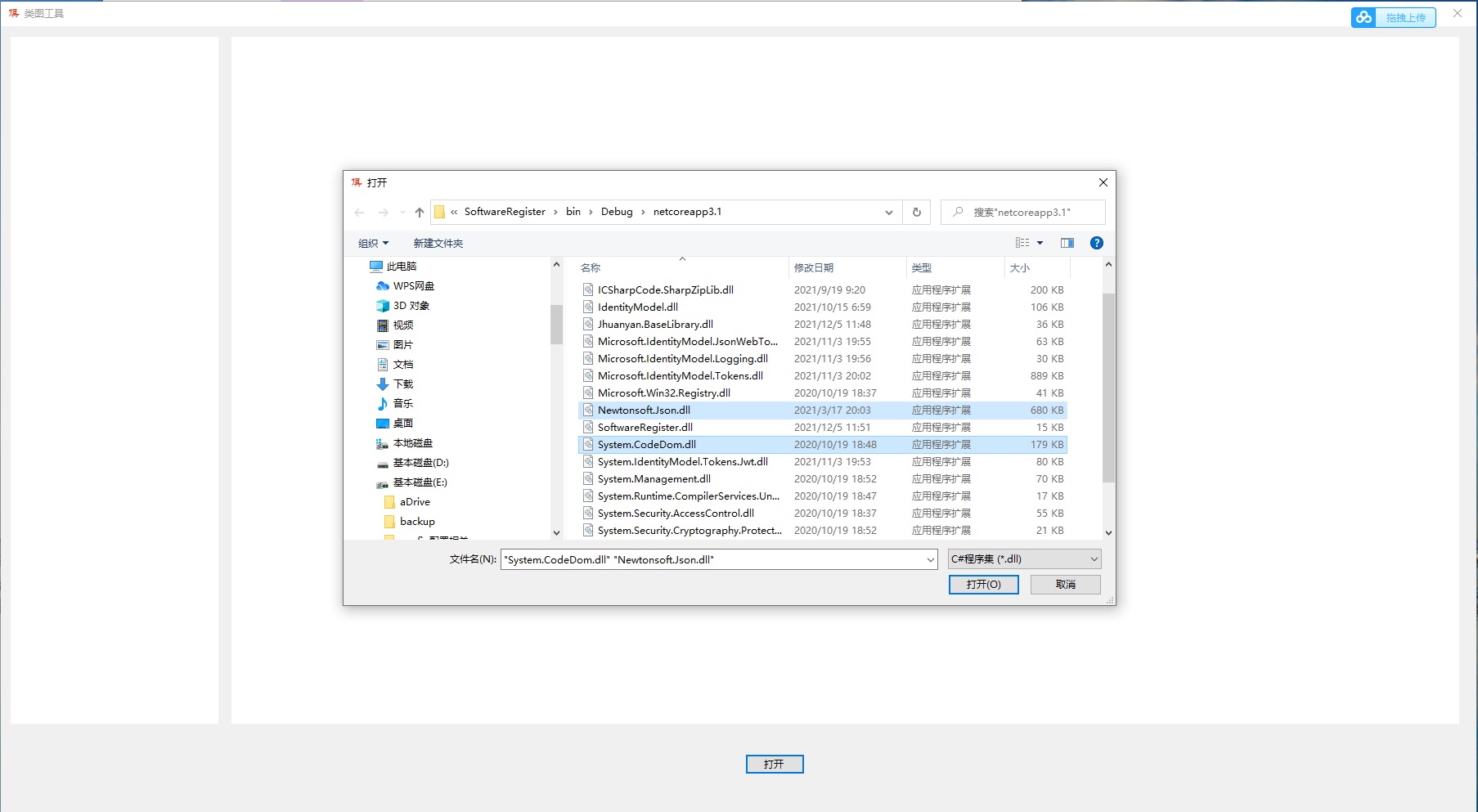Select Jhuanyan.BaseLibrary.dll file
1478x812 pixels.
823,325
